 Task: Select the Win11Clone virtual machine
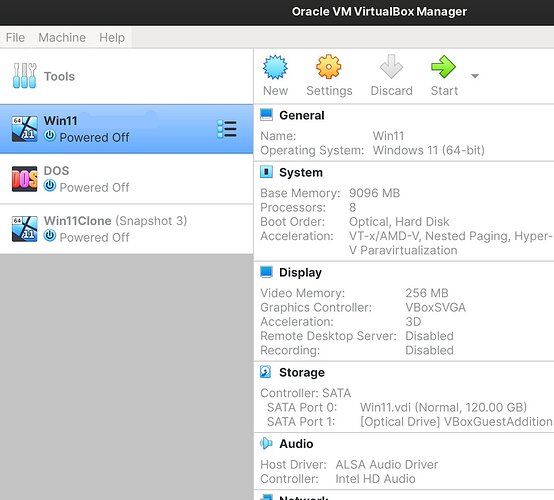[x=126, y=229]
